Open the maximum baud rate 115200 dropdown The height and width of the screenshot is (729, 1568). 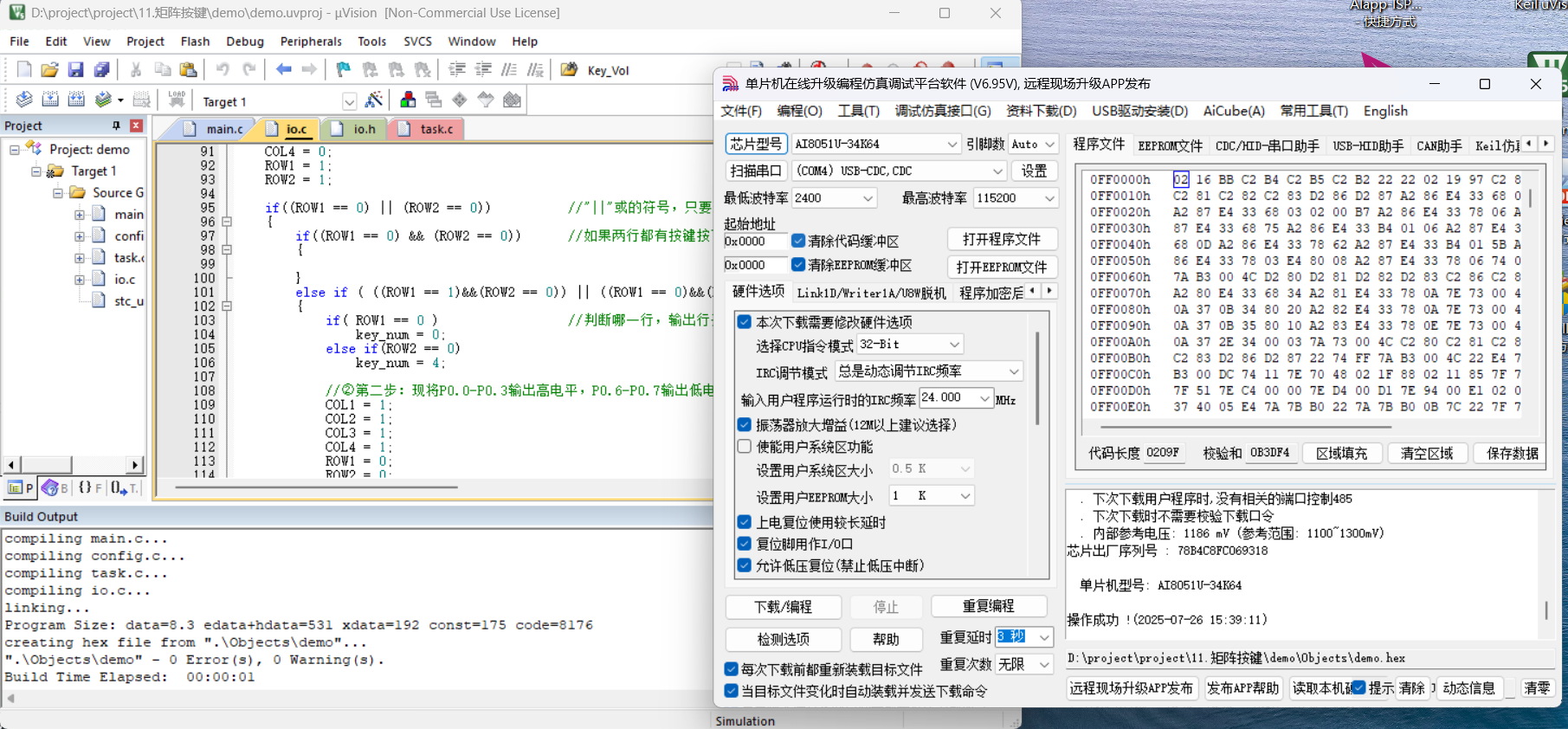click(1016, 198)
